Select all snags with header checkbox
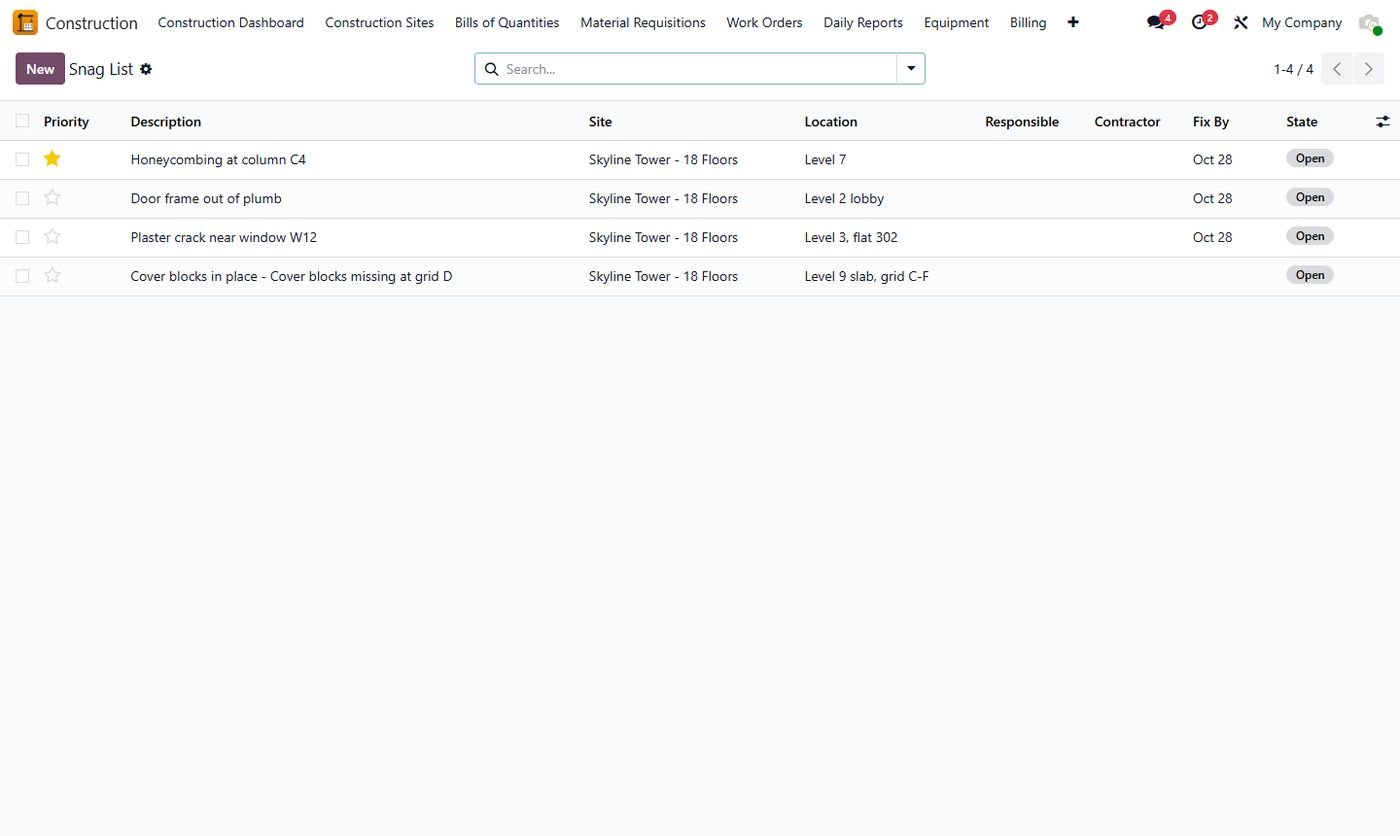The image size is (1400, 836). point(22,121)
